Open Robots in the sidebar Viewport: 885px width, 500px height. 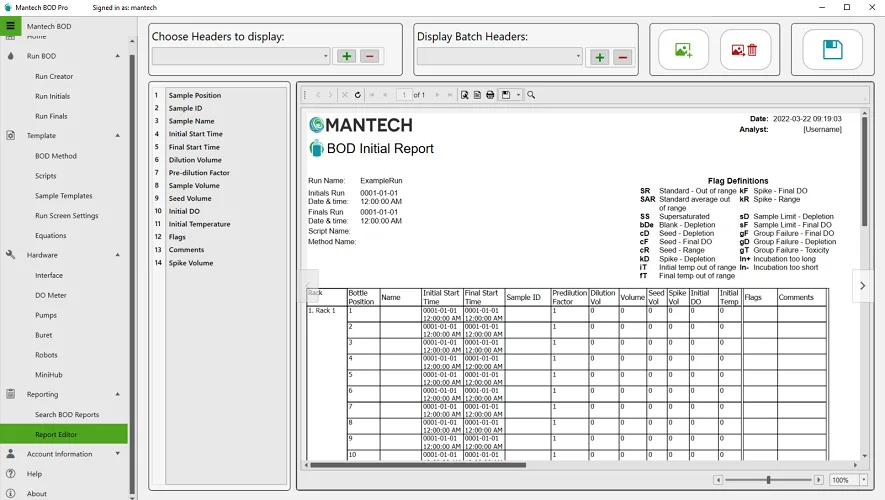46,355
